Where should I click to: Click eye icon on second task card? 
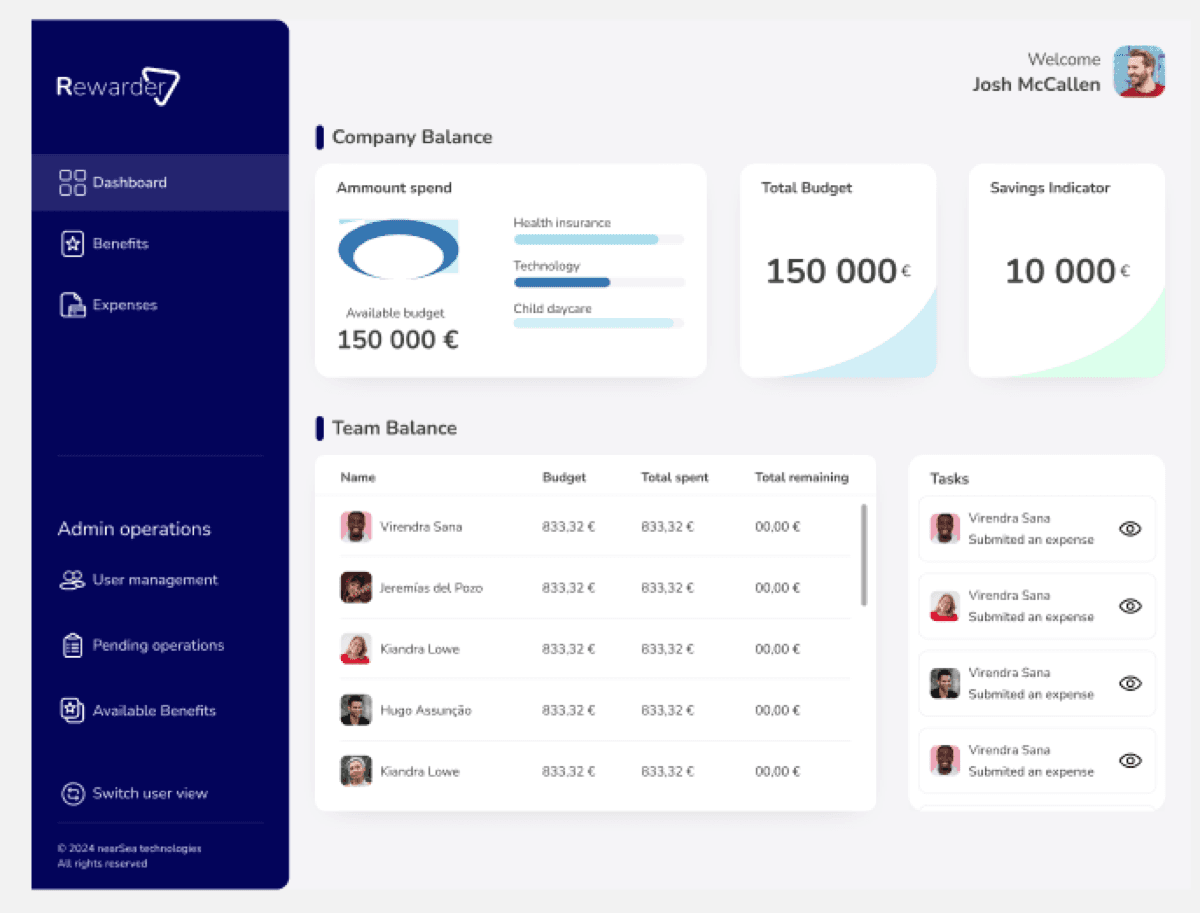coord(1130,606)
